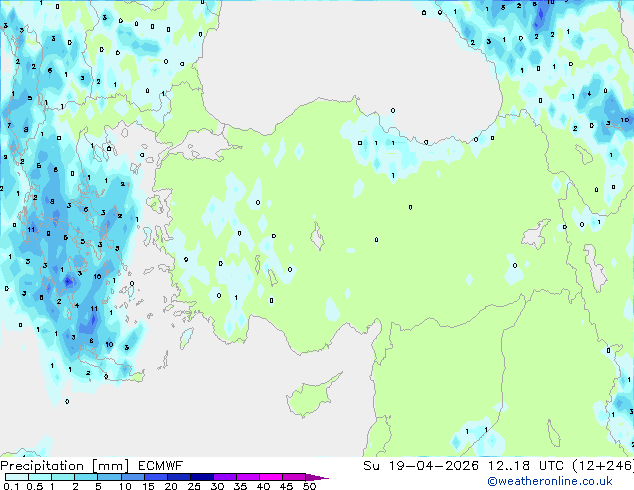Select the 40–45 mm bright magenta legend swatch

[x=271, y=477]
